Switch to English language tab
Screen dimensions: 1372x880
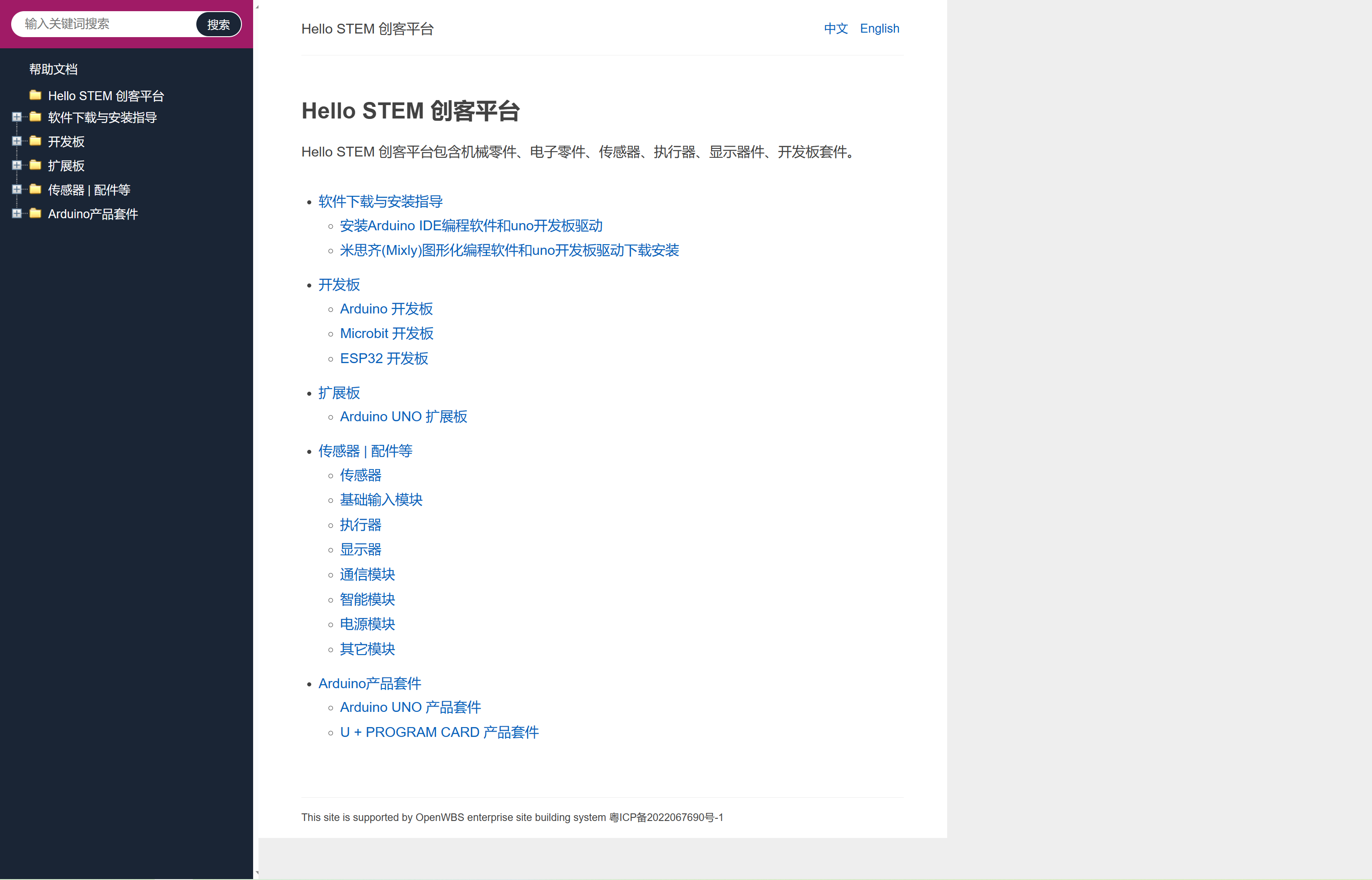(x=879, y=28)
